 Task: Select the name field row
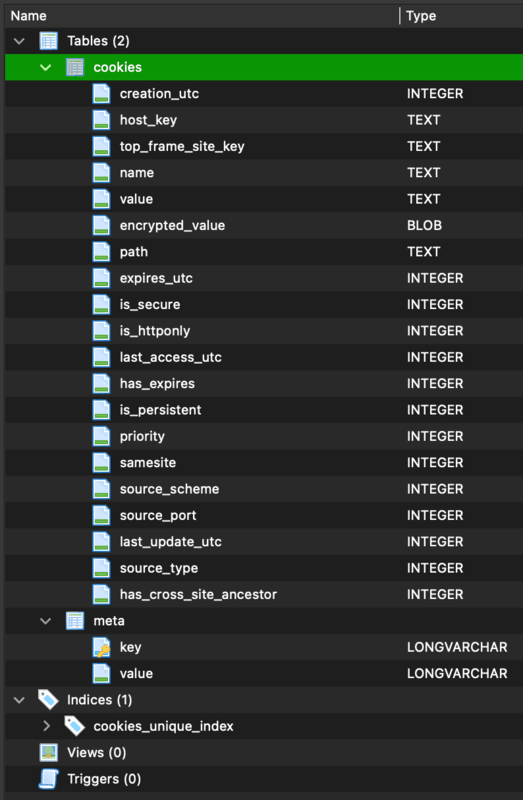[x=264, y=173]
